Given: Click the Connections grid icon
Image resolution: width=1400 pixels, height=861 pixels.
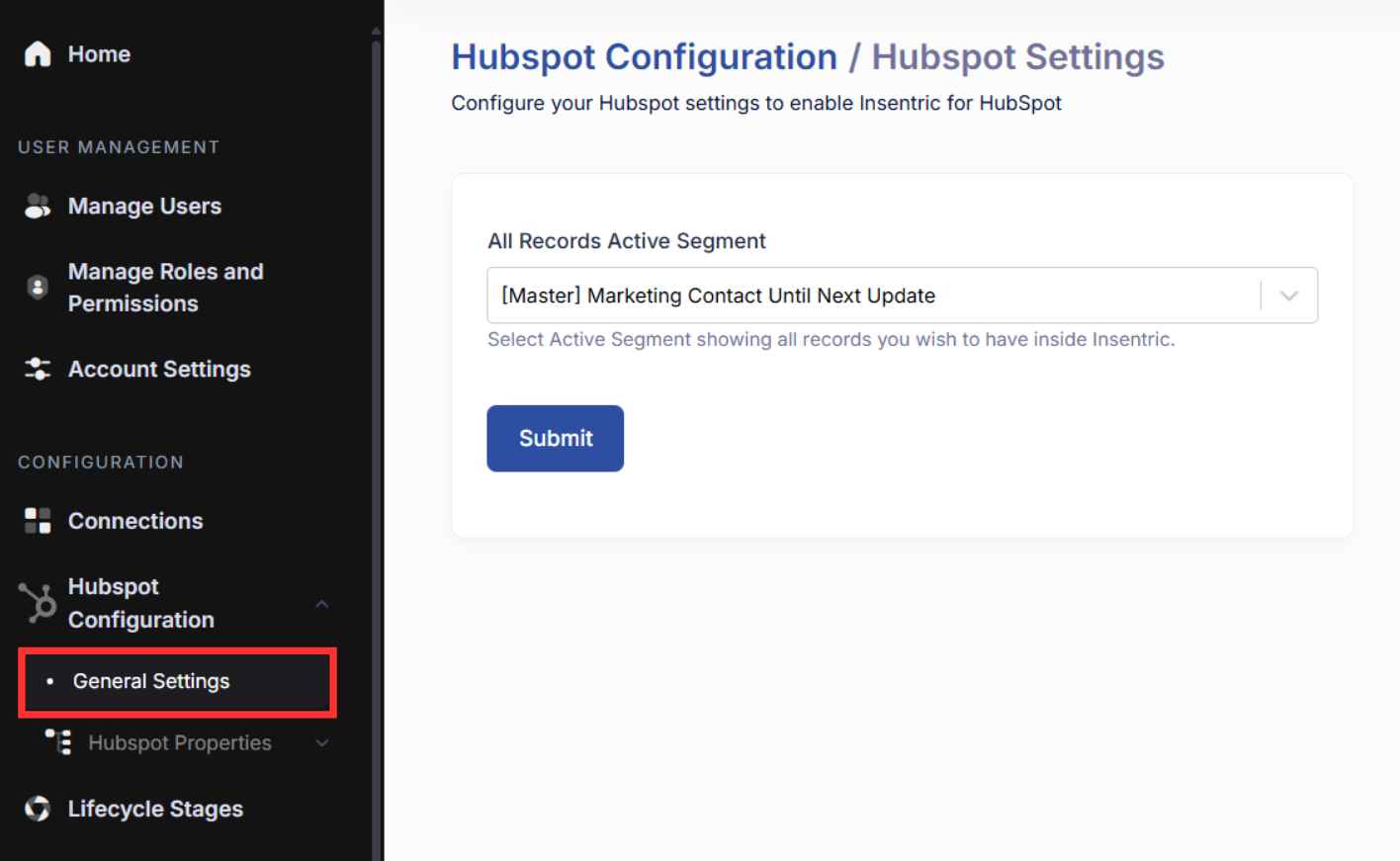Looking at the screenshot, I should point(38,521).
